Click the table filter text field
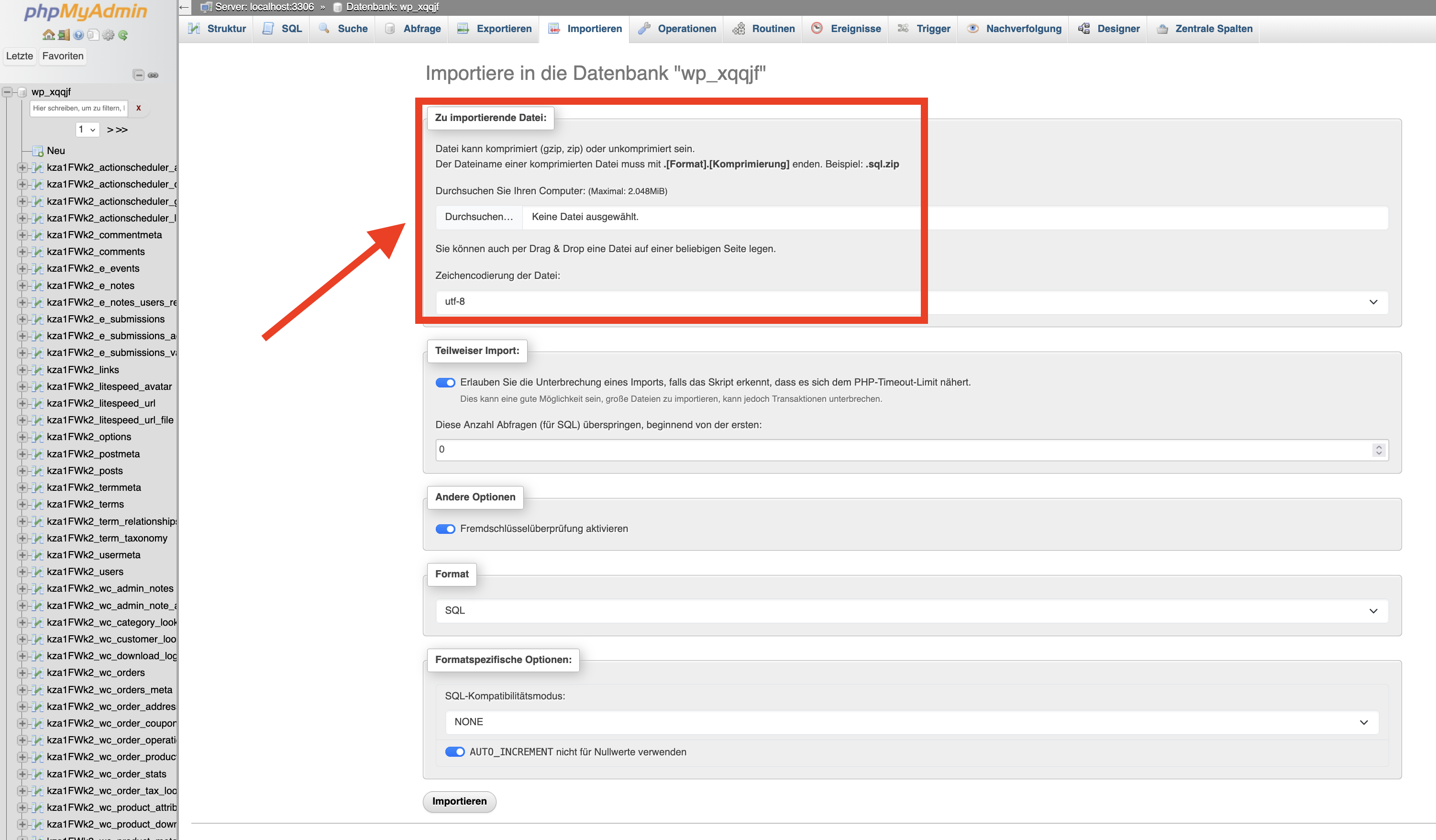The height and width of the screenshot is (840, 1436). [x=78, y=108]
